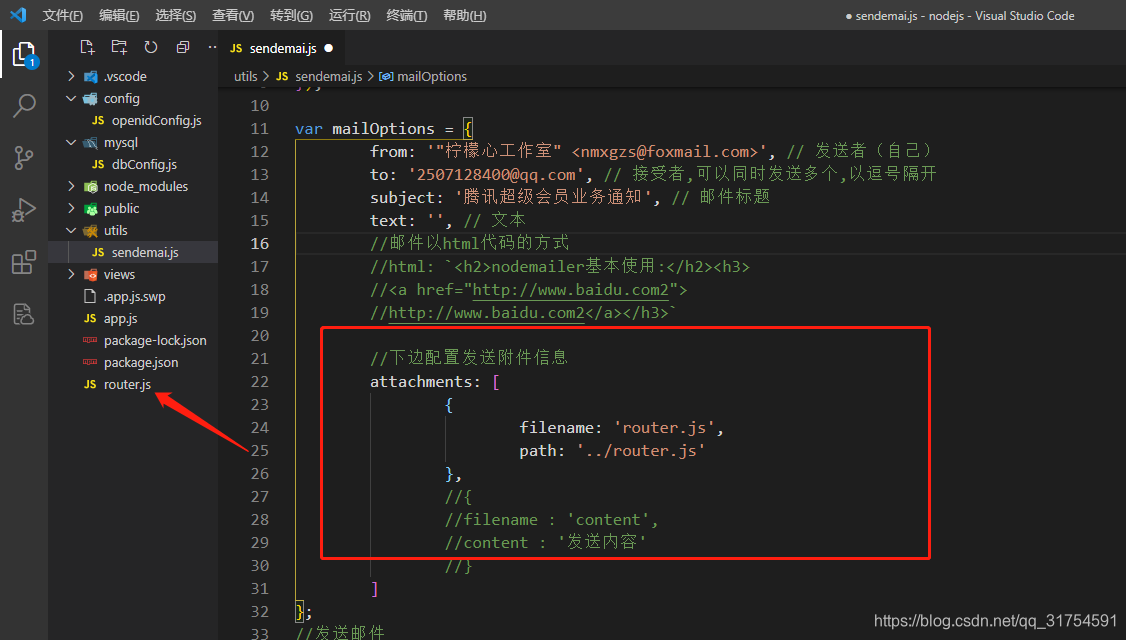Open the 运行(R) menu
This screenshot has height=640, width=1126.
[350, 15]
